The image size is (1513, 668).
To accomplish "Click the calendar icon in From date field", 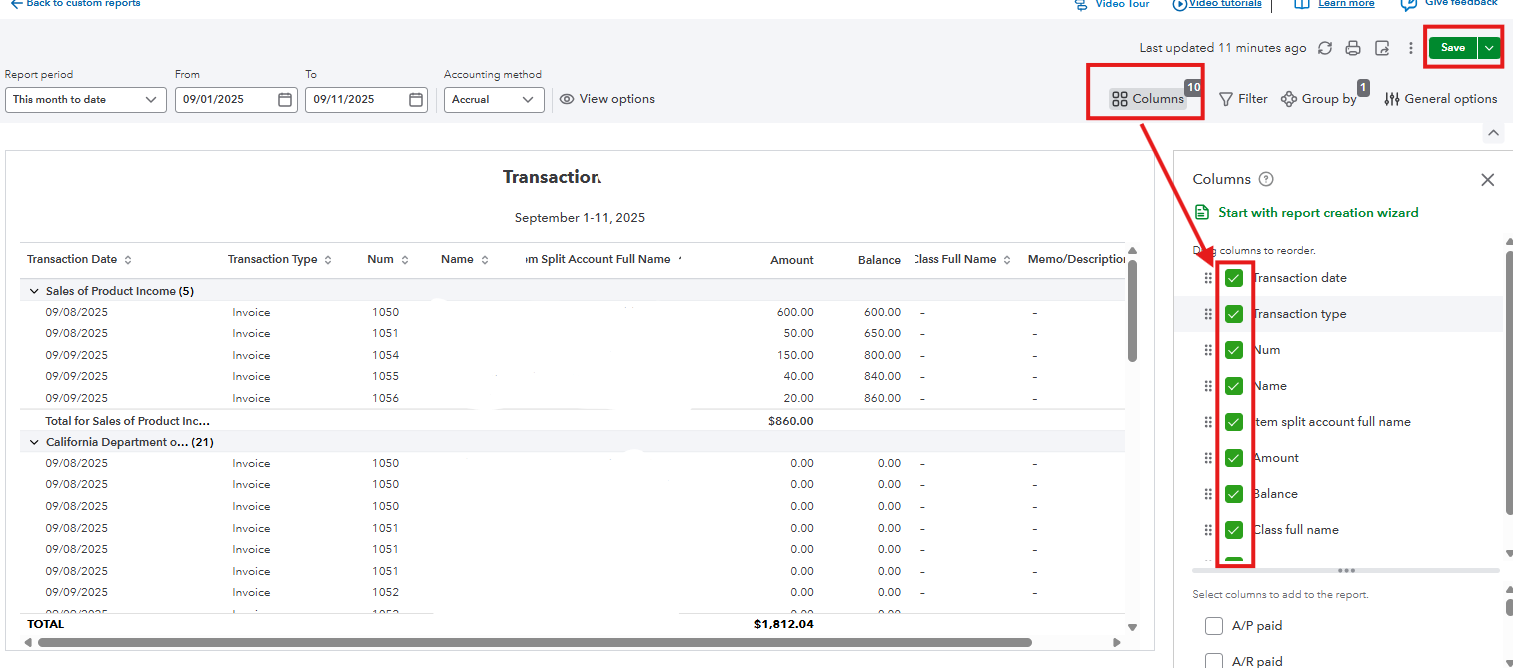I will click(285, 100).
